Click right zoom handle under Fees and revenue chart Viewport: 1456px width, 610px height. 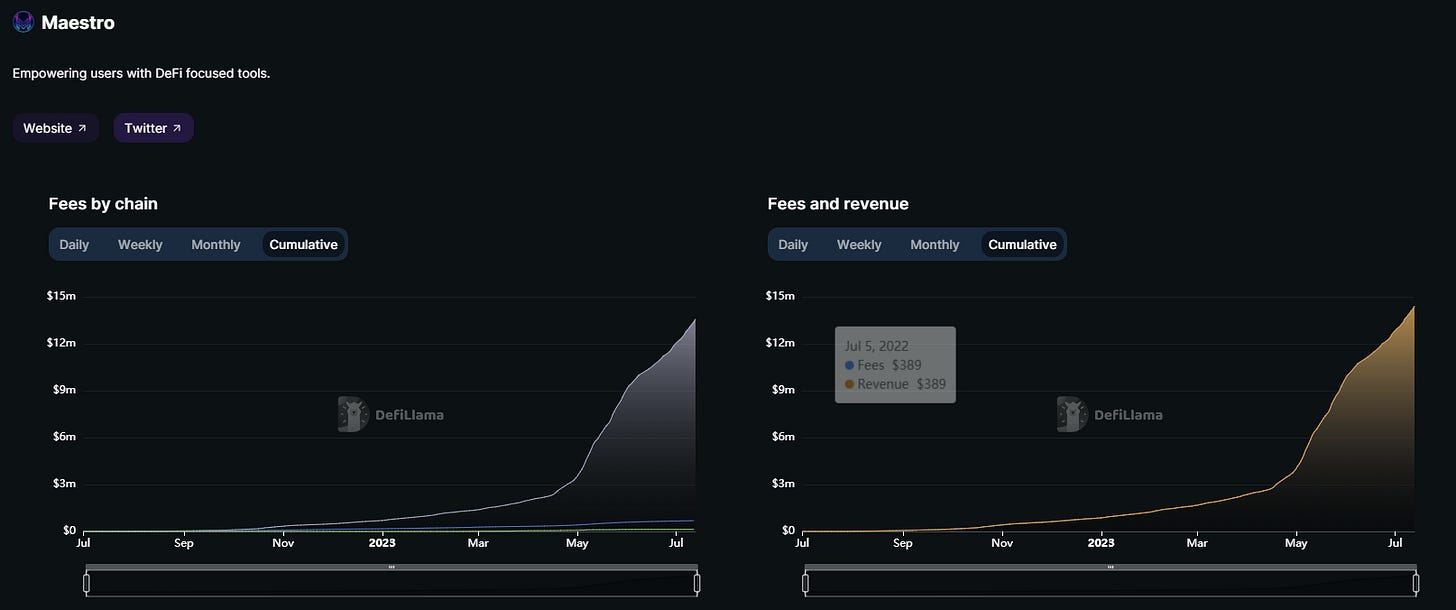coord(1416,582)
